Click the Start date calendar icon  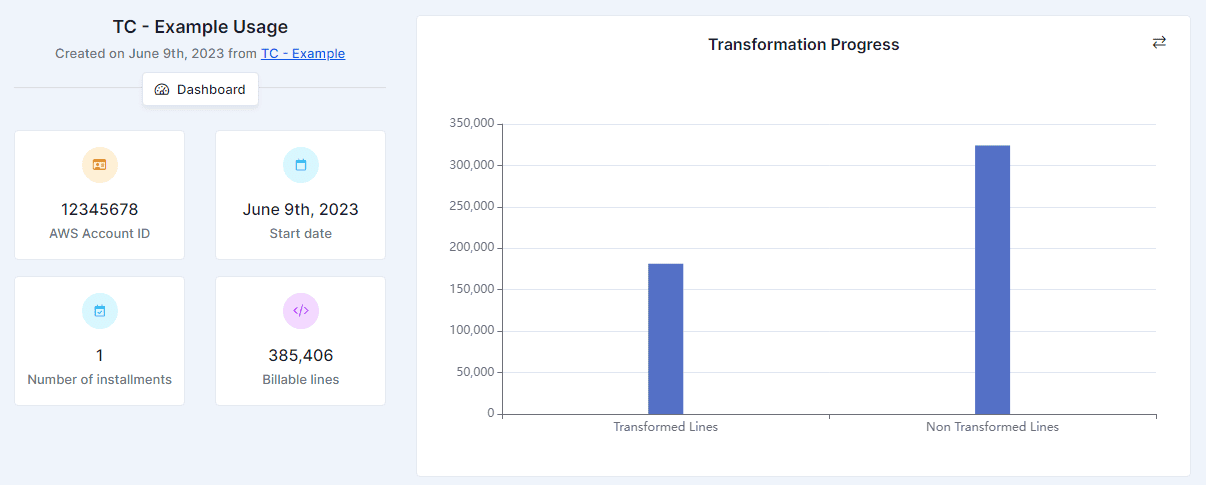300,165
